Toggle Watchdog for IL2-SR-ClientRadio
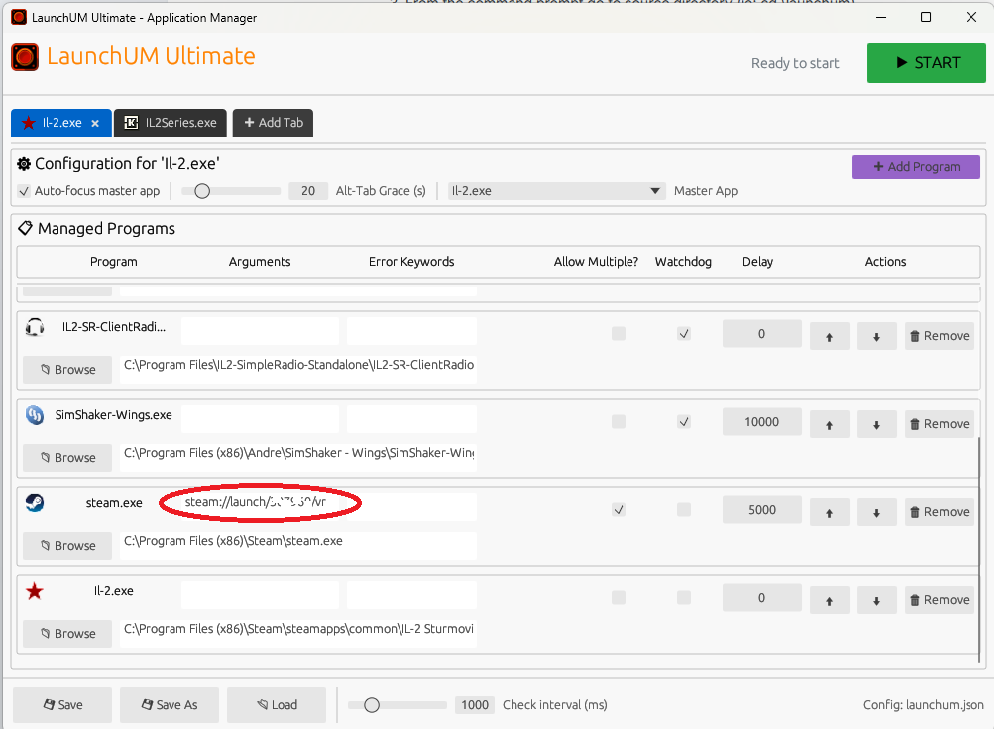The image size is (994, 729). click(683, 333)
